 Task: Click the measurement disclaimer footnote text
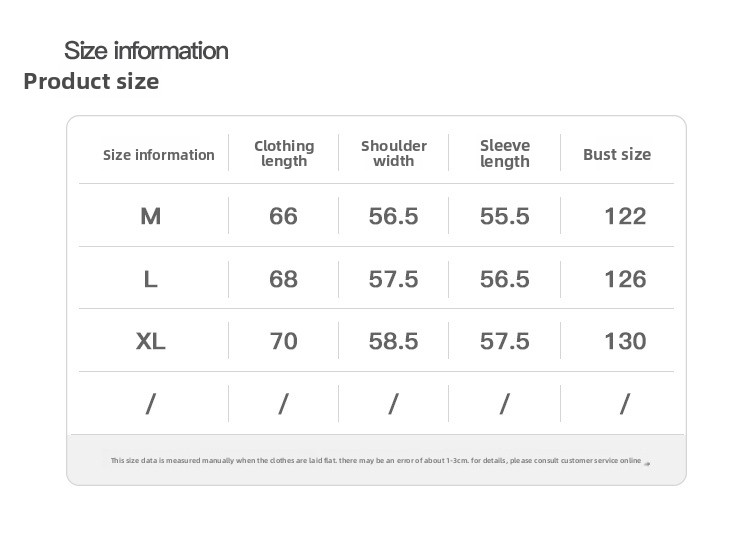375,461
